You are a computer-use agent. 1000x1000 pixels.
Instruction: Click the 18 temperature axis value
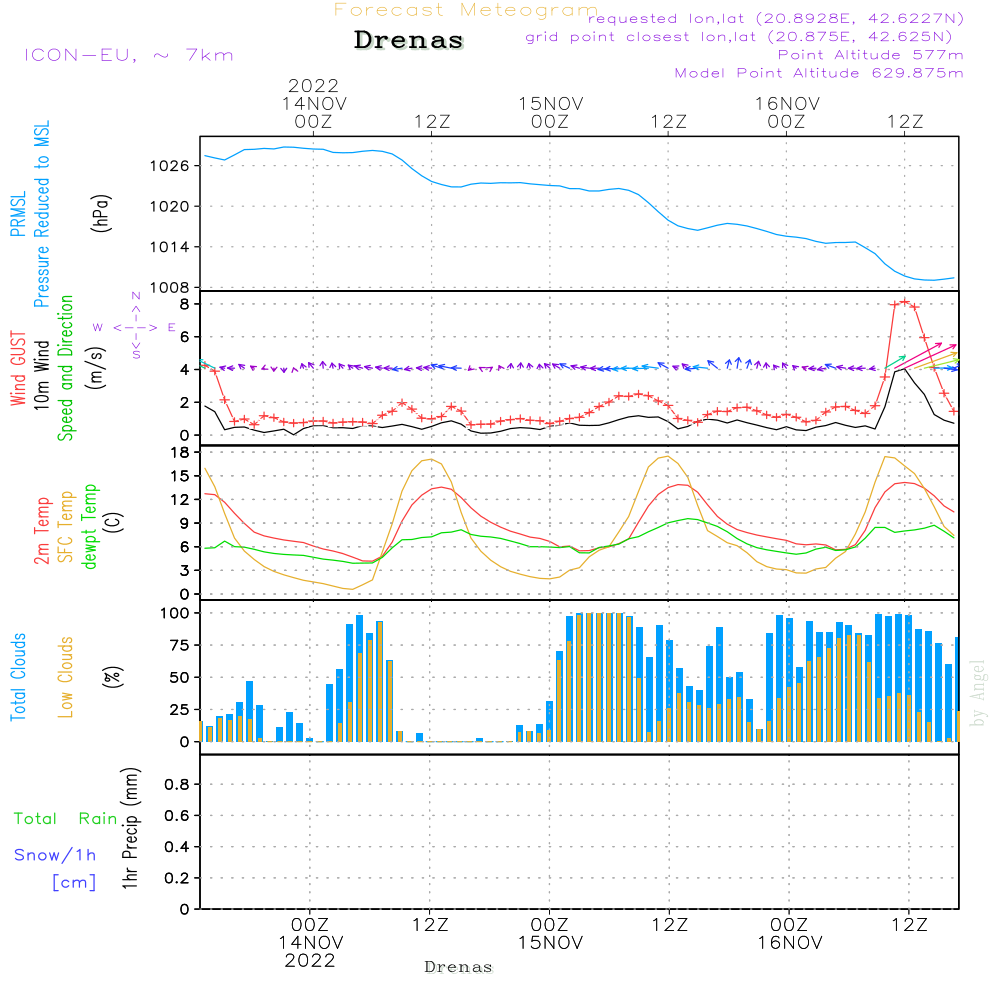coord(180,453)
